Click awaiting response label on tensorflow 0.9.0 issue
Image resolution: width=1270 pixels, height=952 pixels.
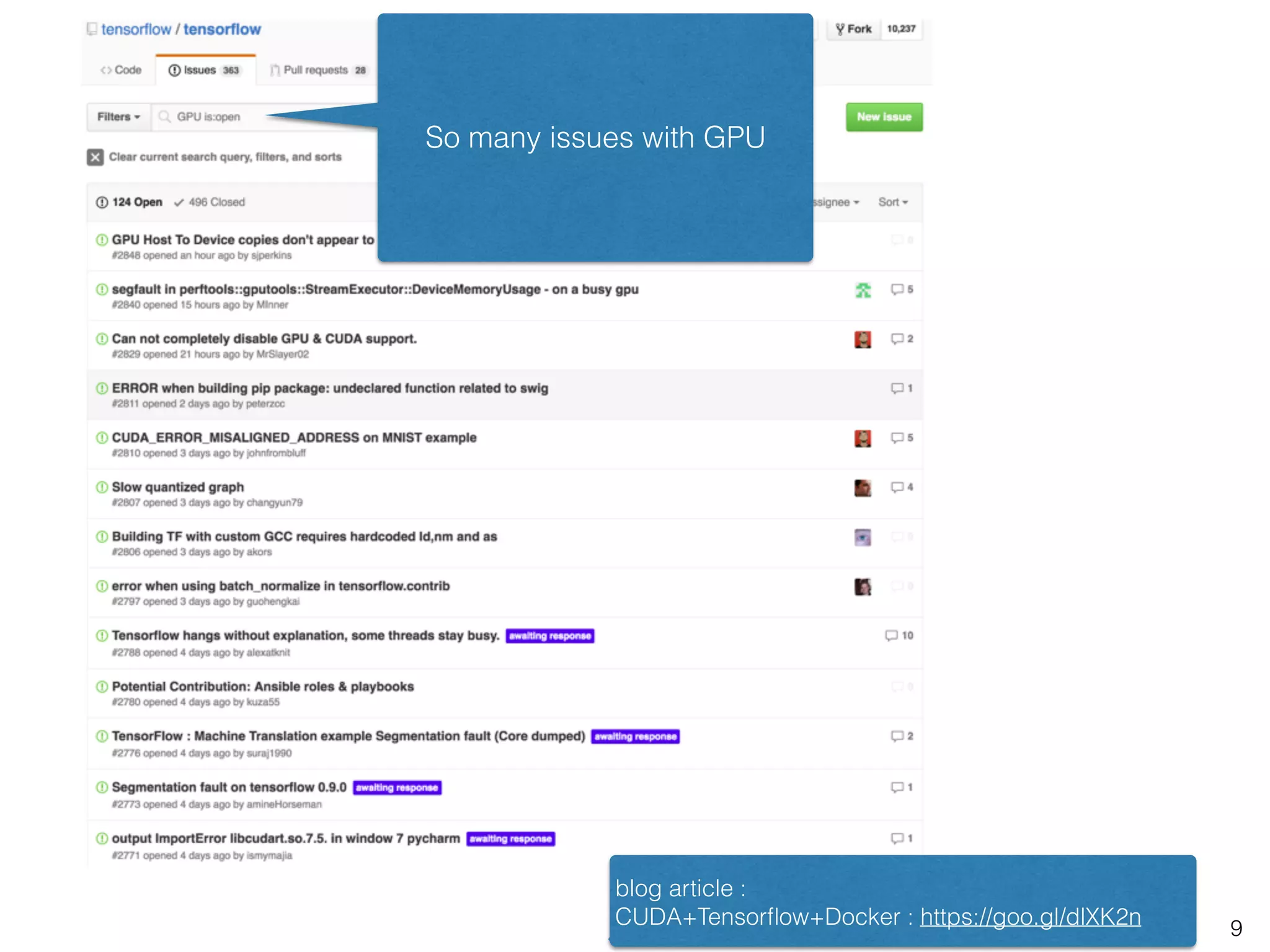point(397,788)
